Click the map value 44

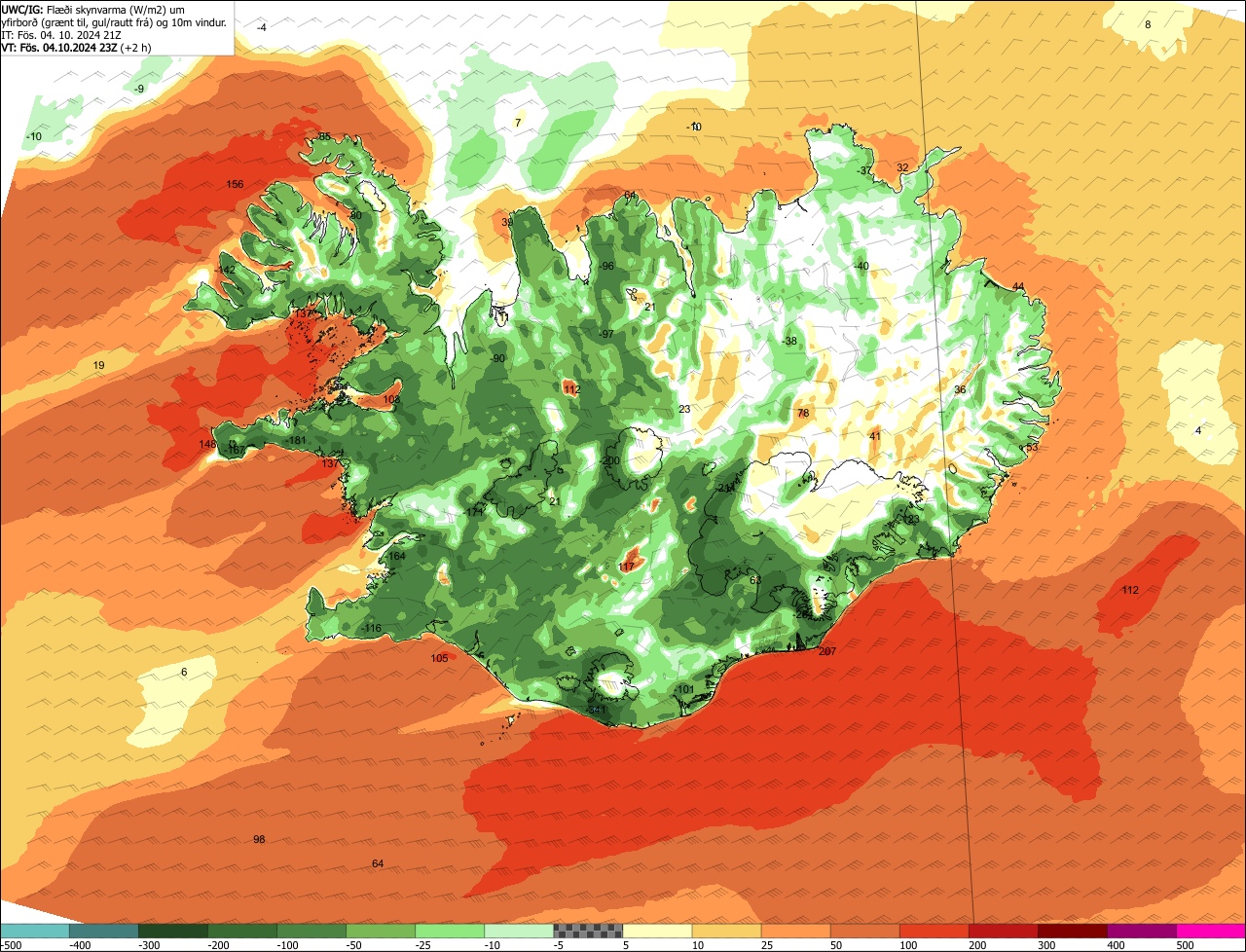(1018, 286)
